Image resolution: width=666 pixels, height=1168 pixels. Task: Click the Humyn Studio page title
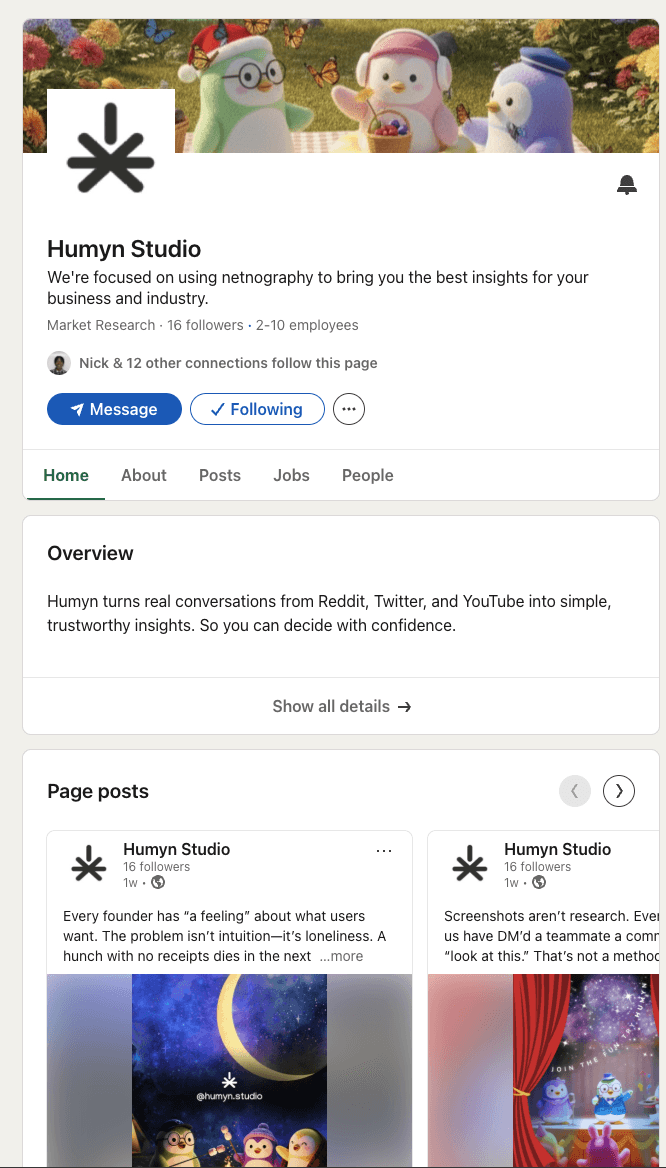point(124,249)
